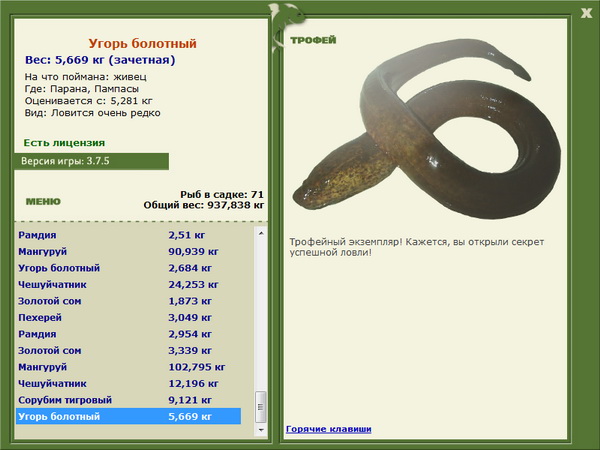Select the Золотой сом 3,339 кг row
600x450 pixels.
coord(129,350)
